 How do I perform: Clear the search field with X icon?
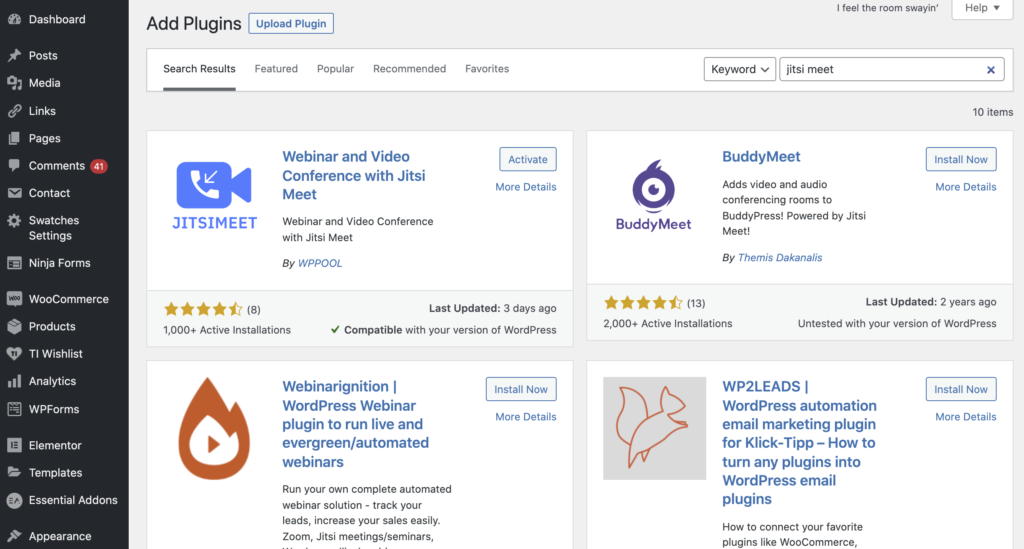tap(991, 70)
